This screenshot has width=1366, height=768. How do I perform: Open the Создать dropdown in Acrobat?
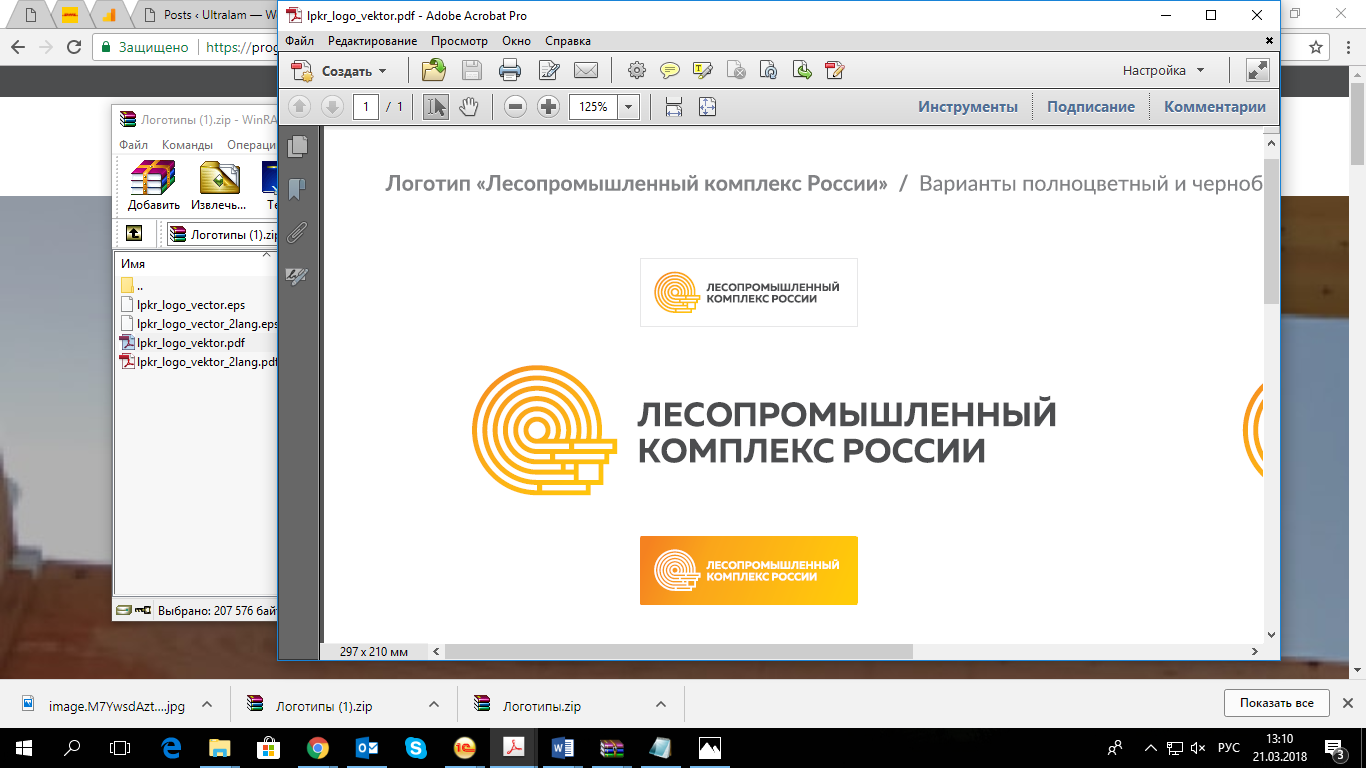coord(339,71)
